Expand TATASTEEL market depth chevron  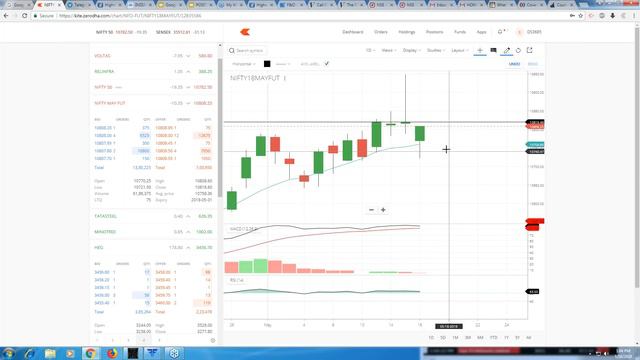188,216
